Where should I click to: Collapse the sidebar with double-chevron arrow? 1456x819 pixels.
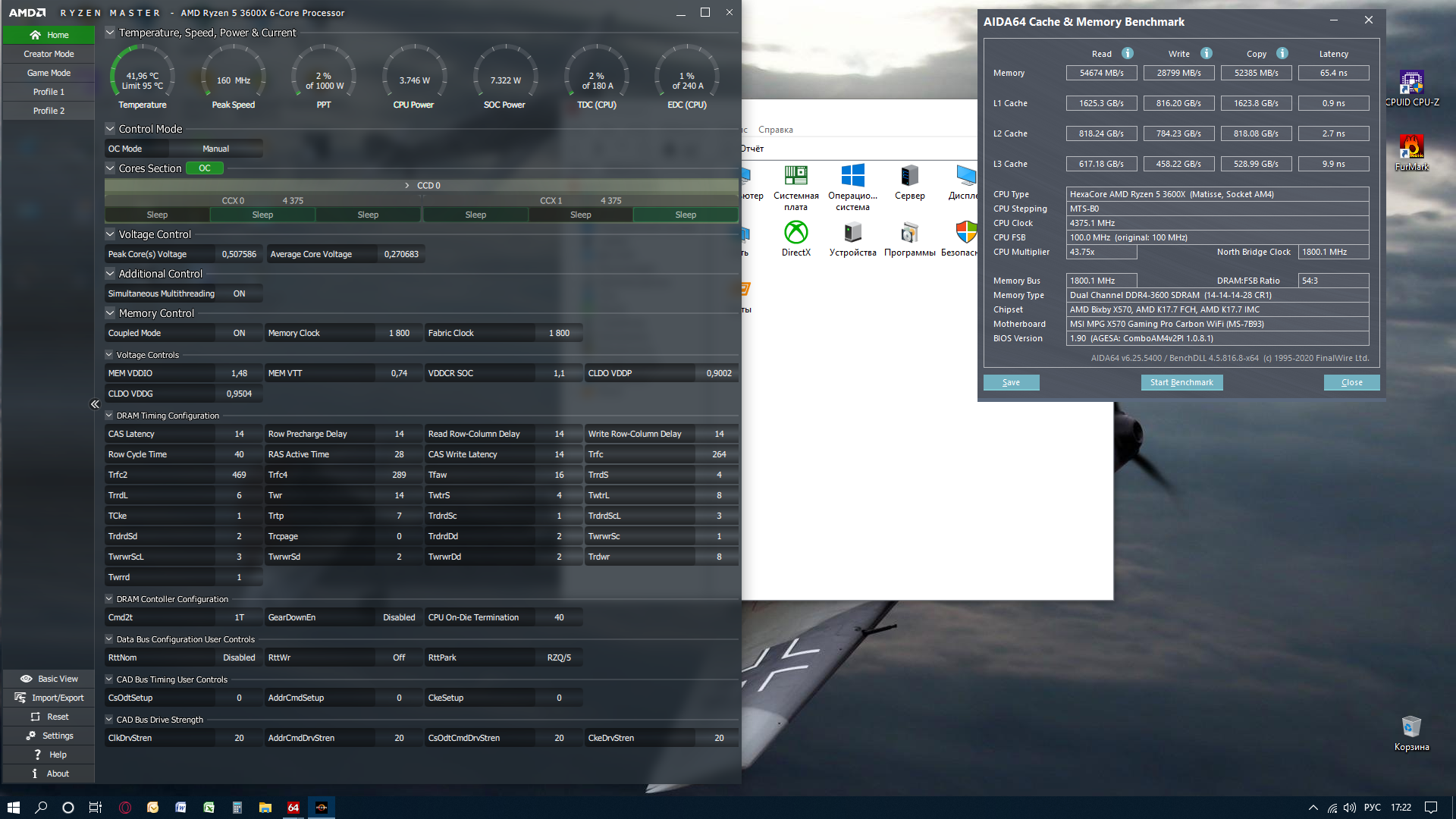[x=95, y=404]
